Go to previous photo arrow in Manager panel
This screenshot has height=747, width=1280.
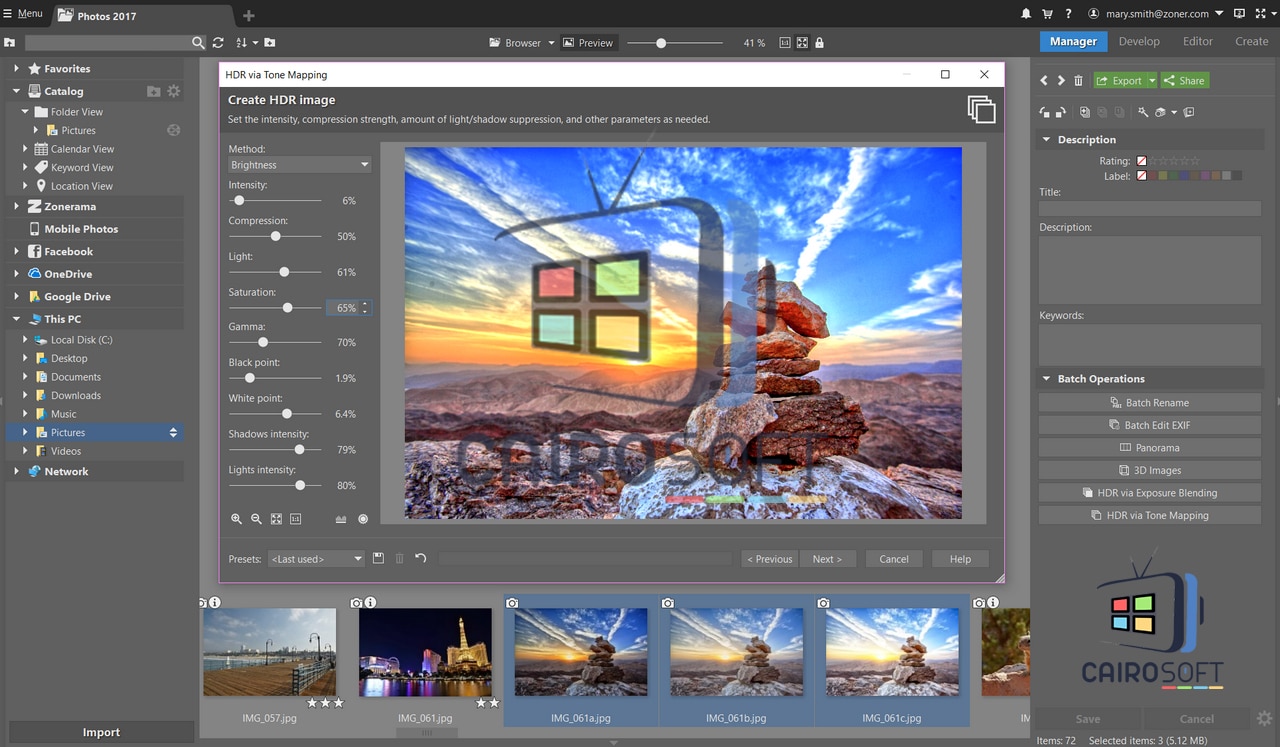pyautogui.click(x=1044, y=81)
